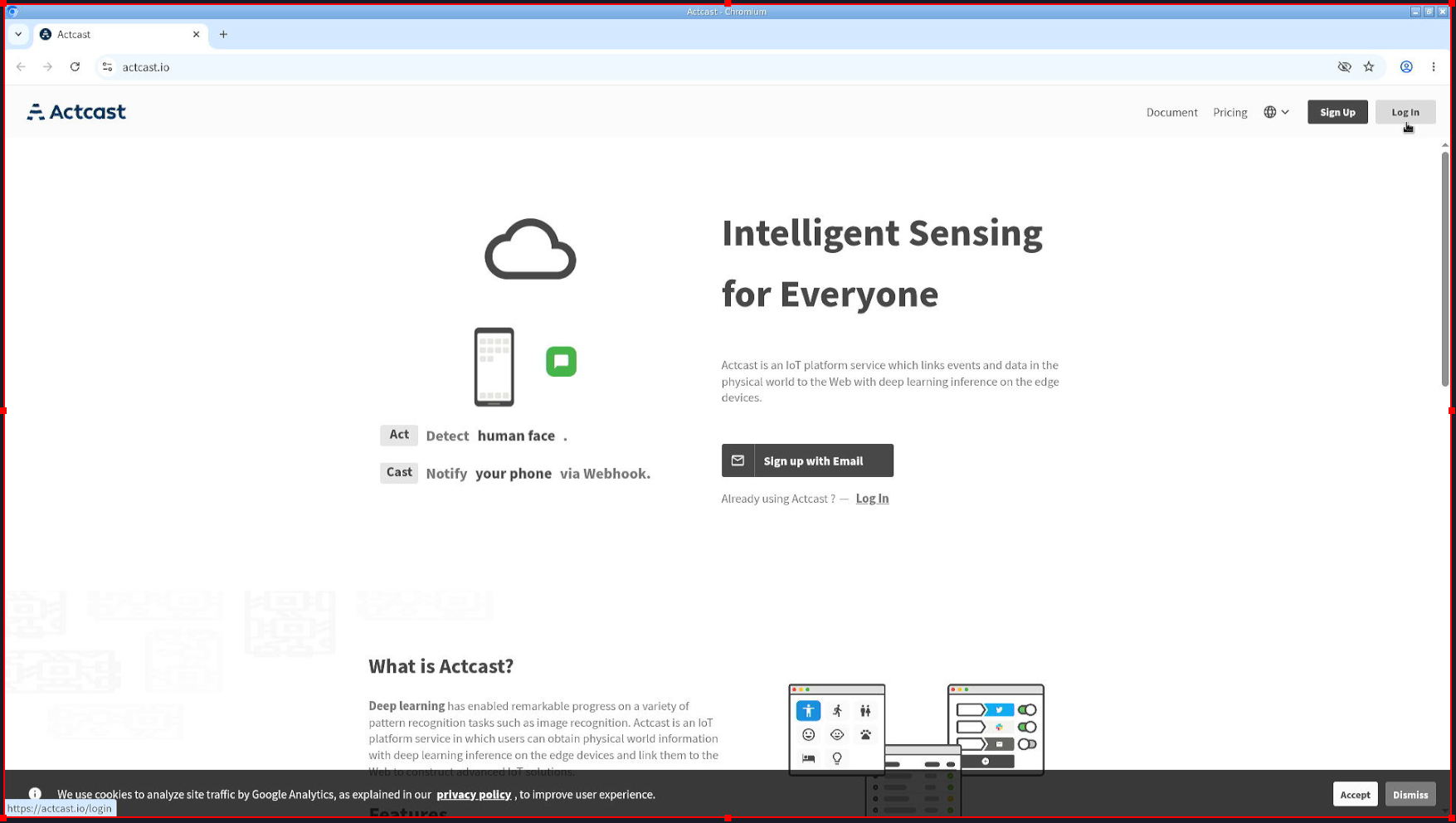The image size is (1456, 823).
Task: Close the Actcast tab
Action: pos(196,34)
